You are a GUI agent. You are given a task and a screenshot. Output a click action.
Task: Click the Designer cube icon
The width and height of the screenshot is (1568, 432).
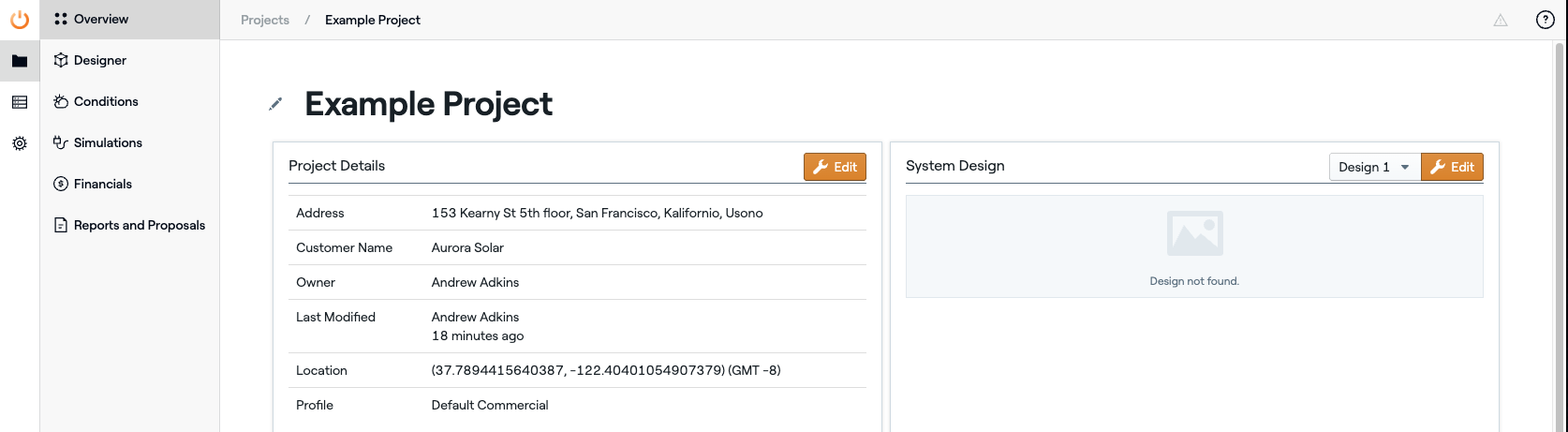point(61,60)
